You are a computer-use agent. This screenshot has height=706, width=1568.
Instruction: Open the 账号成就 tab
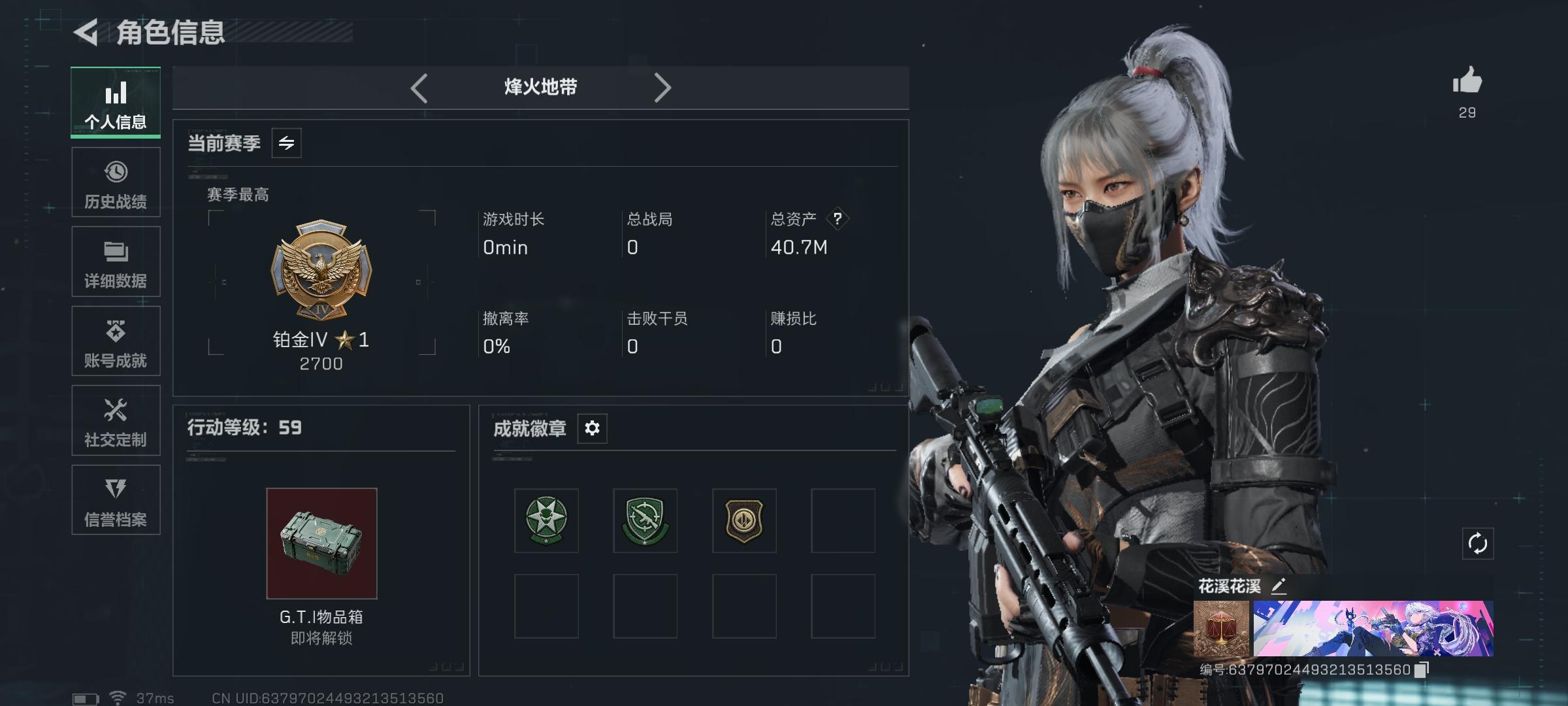coord(116,341)
